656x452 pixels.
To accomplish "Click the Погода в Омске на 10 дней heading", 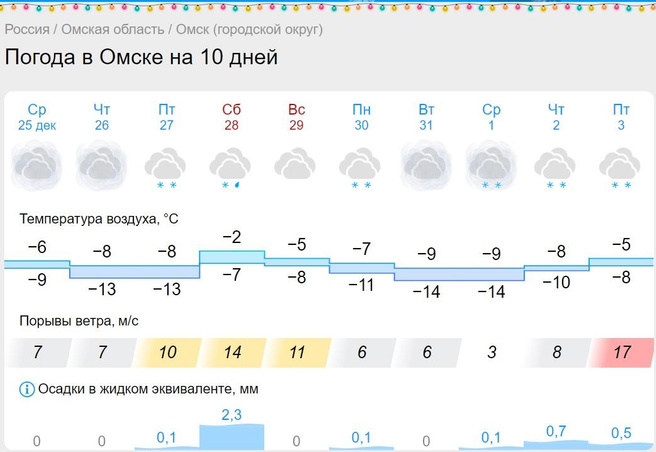I will click(x=141, y=57).
